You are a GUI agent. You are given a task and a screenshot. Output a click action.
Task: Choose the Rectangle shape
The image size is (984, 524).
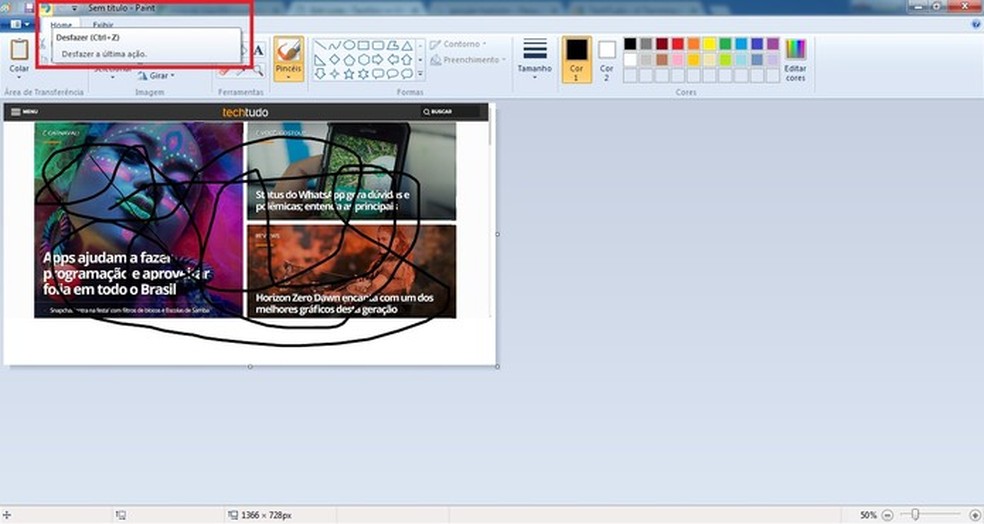click(363, 45)
